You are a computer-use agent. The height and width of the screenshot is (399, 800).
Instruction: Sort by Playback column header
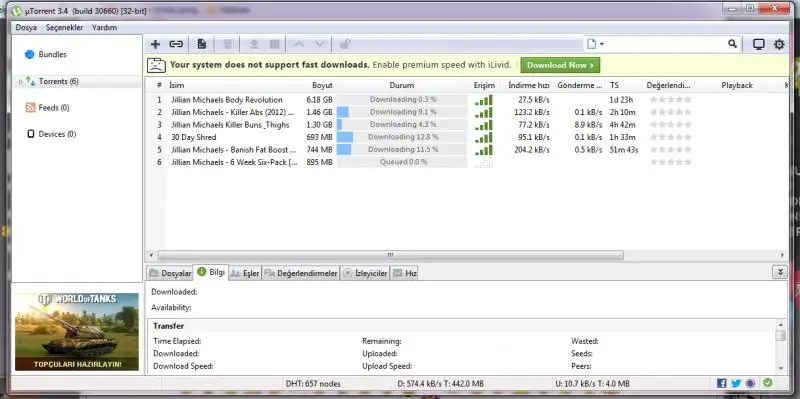click(737, 85)
